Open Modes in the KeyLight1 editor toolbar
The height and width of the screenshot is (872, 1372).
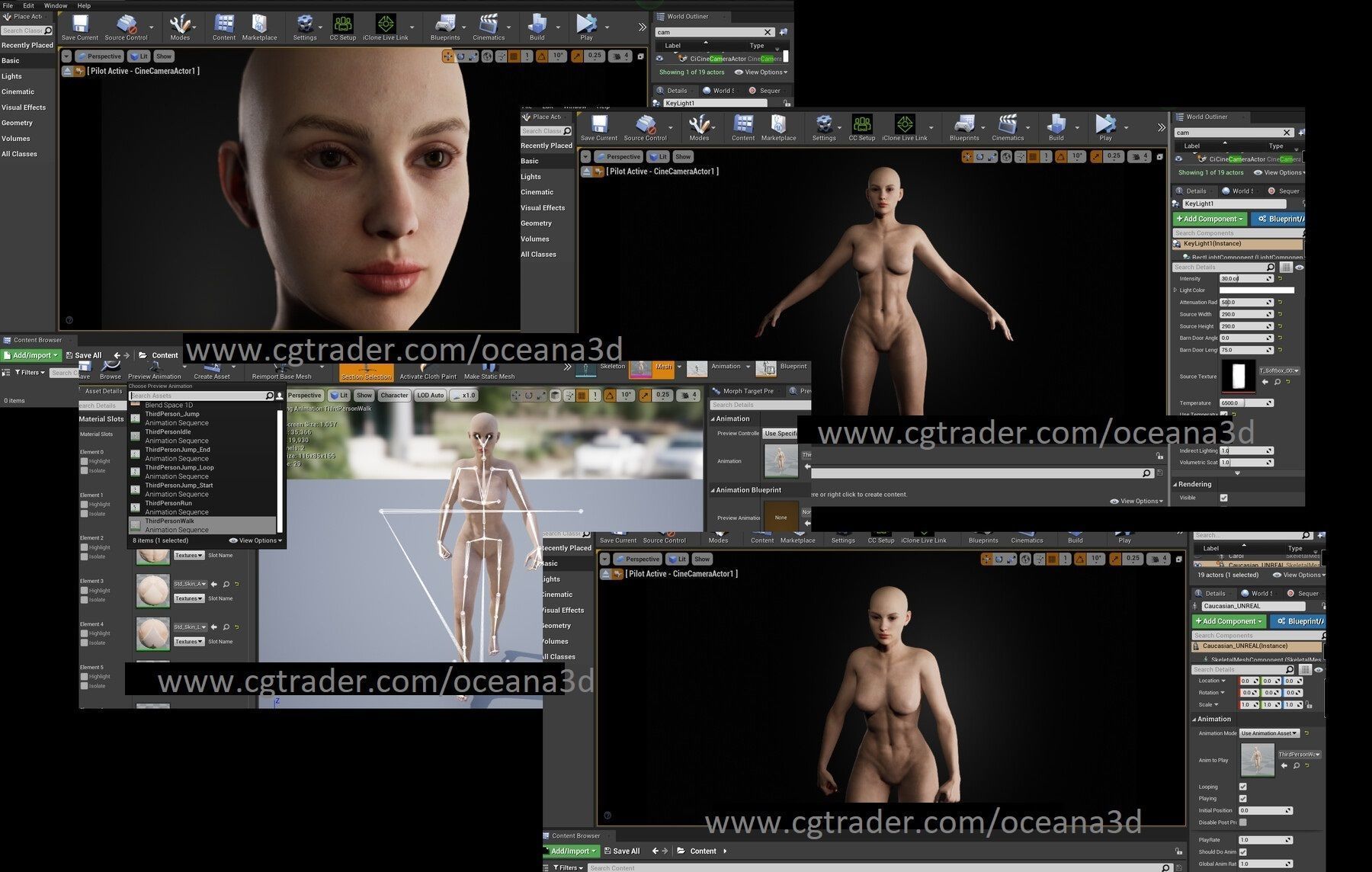(699, 128)
